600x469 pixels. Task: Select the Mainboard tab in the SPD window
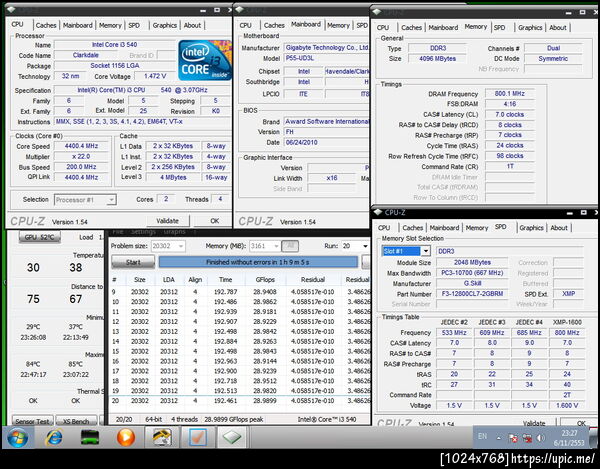click(x=444, y=228)
